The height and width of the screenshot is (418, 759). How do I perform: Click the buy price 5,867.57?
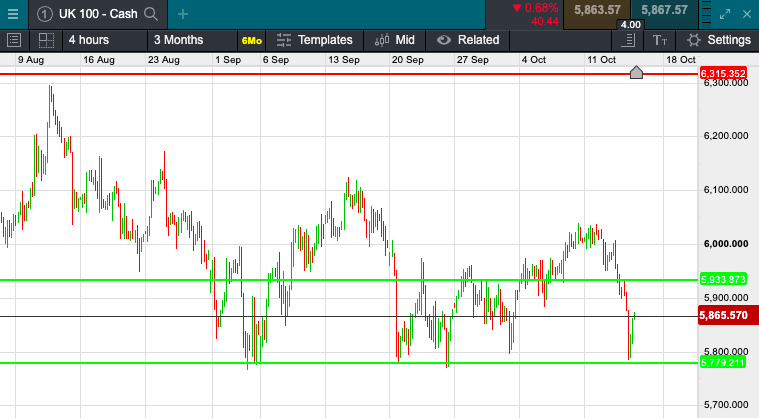tap(665, 10)
